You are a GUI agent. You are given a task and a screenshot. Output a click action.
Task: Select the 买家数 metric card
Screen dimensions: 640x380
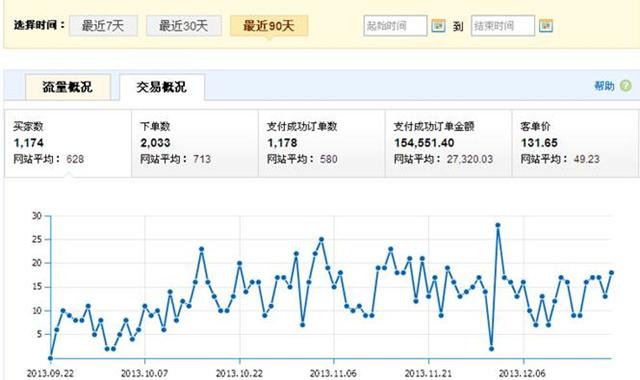68,143
